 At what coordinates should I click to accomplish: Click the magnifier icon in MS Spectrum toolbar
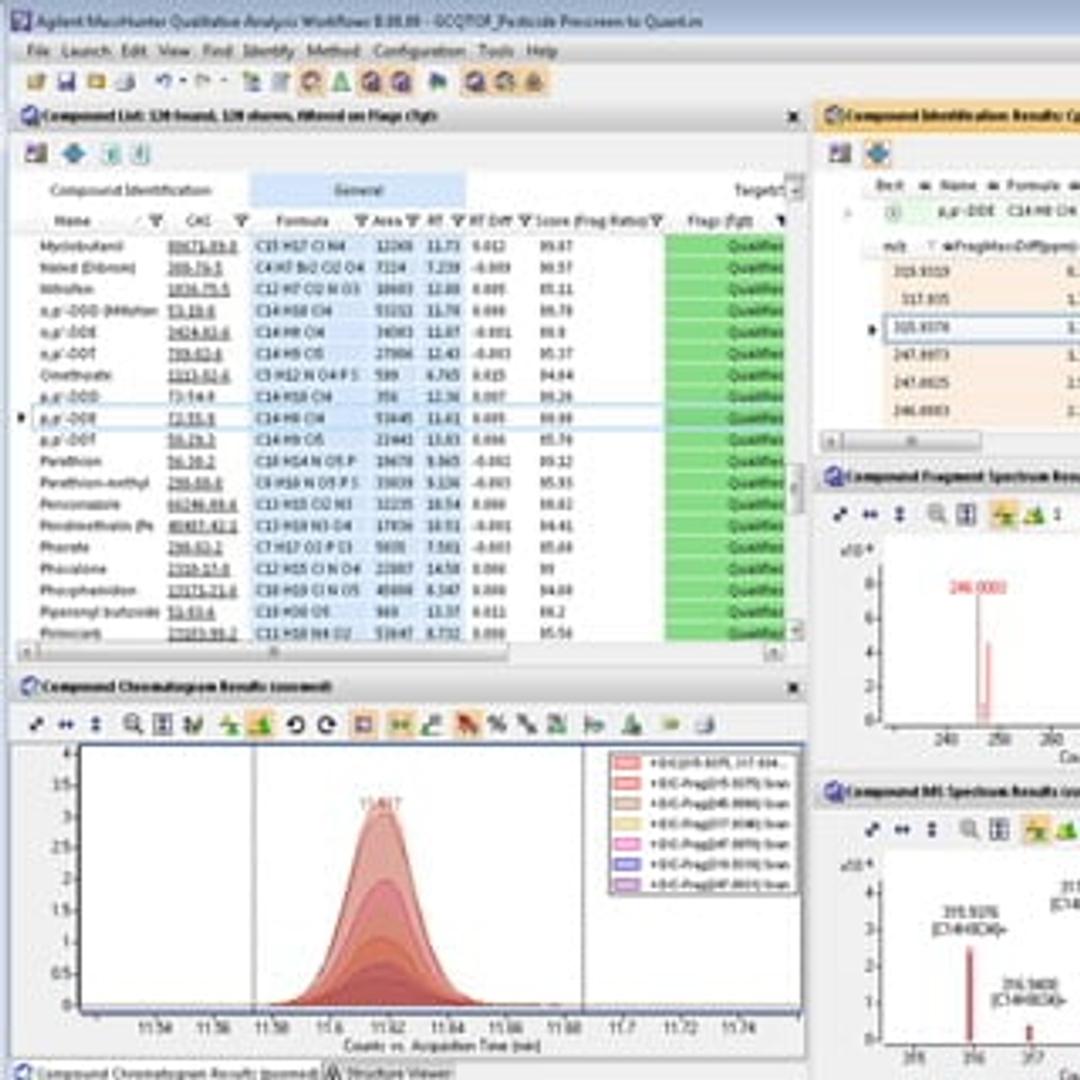coord(968,829)
